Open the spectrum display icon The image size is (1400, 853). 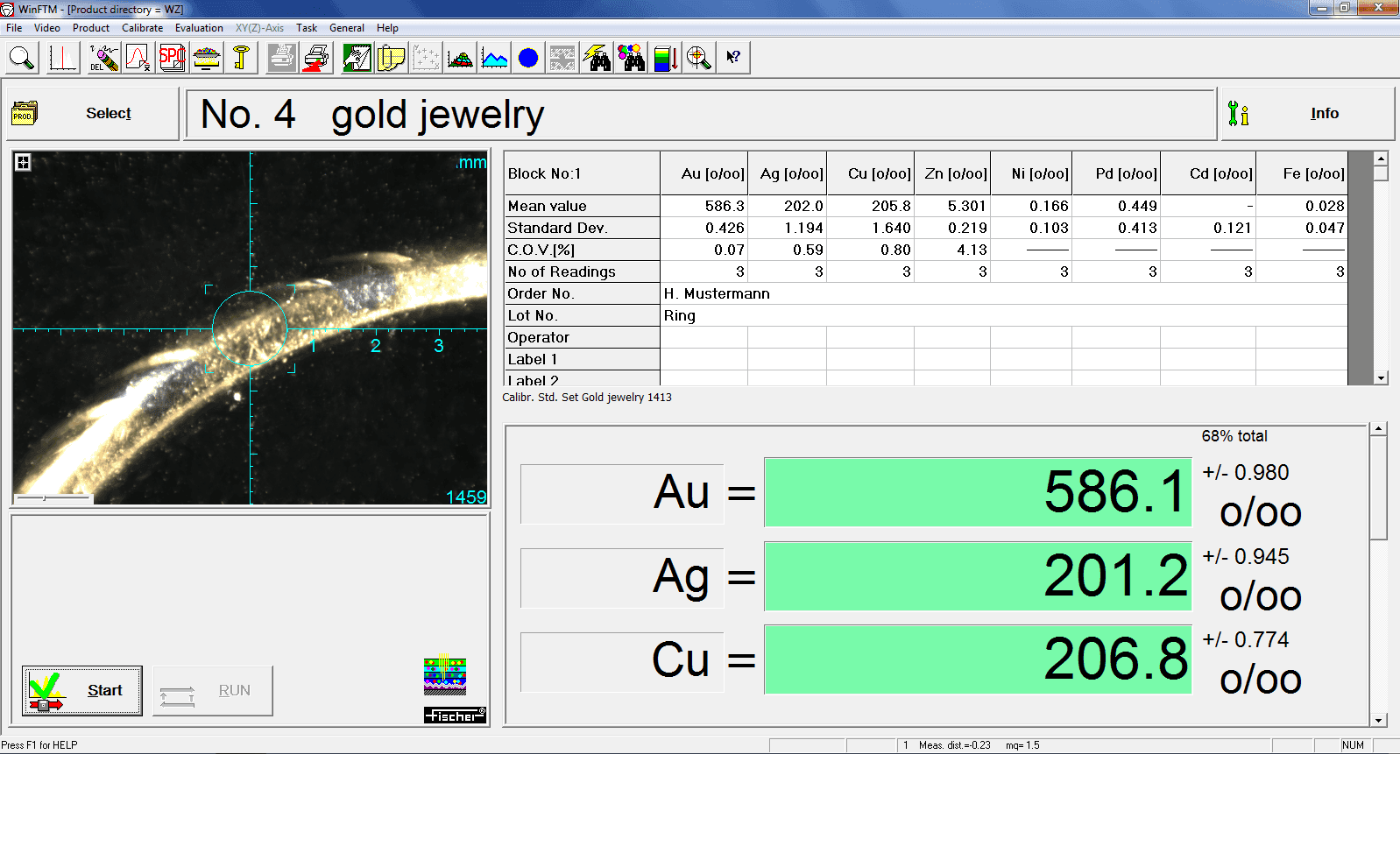[x=63, y=59]
